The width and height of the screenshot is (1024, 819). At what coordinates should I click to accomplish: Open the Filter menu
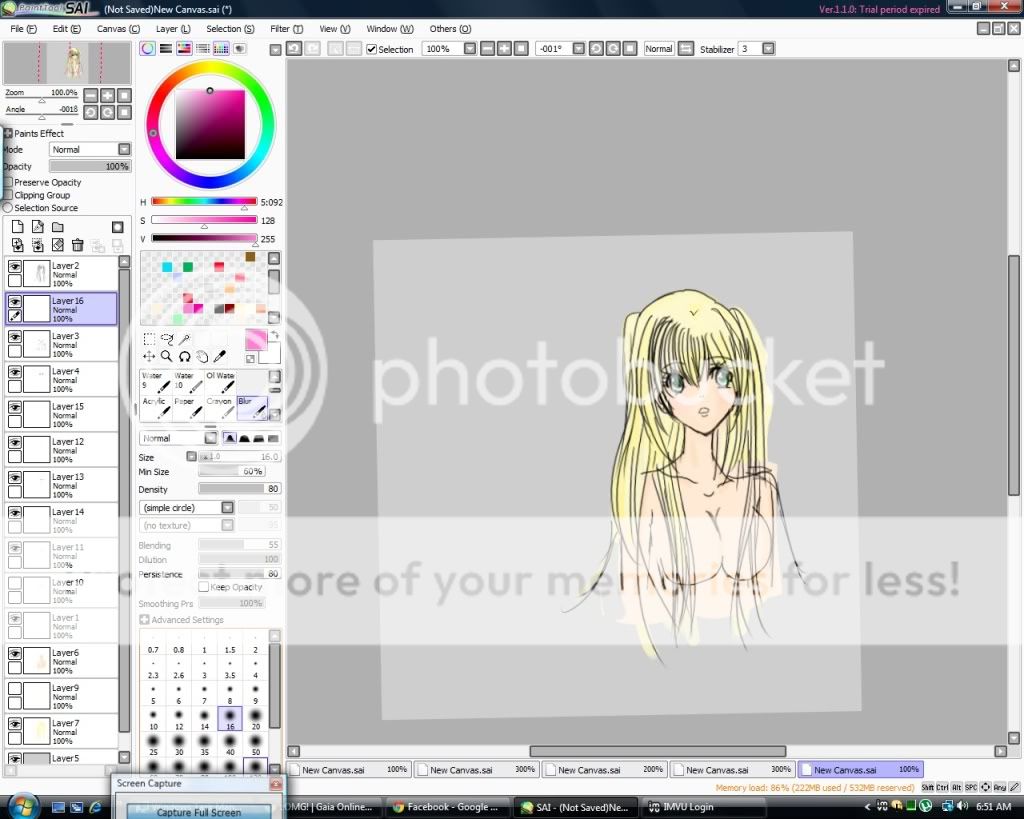pos(286,29)
